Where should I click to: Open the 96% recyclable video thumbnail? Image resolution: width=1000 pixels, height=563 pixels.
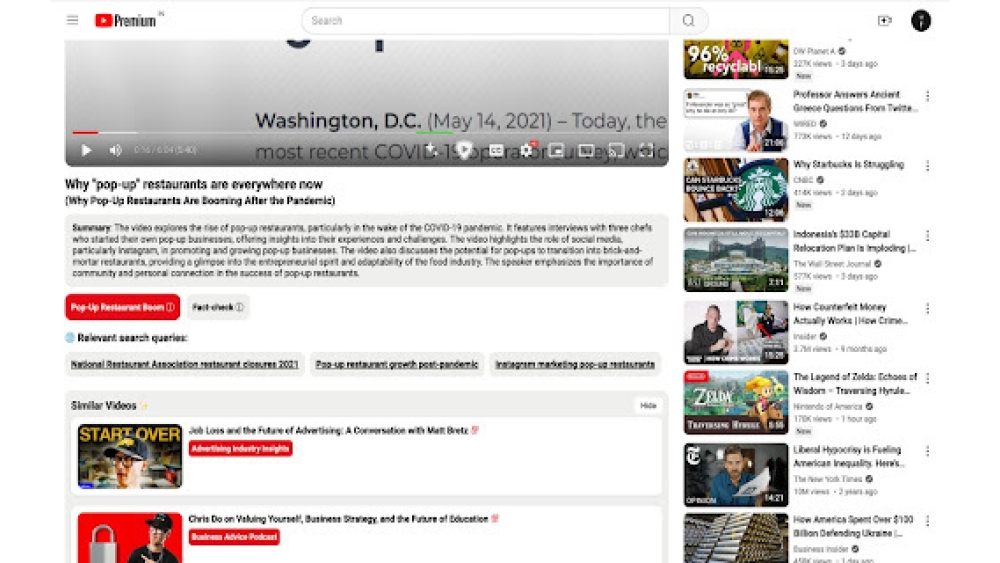[736, 59]
